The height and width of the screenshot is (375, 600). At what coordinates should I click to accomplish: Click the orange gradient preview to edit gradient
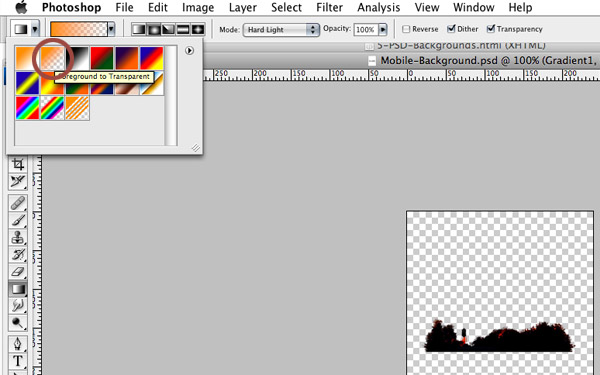click(x=78, y=29)
